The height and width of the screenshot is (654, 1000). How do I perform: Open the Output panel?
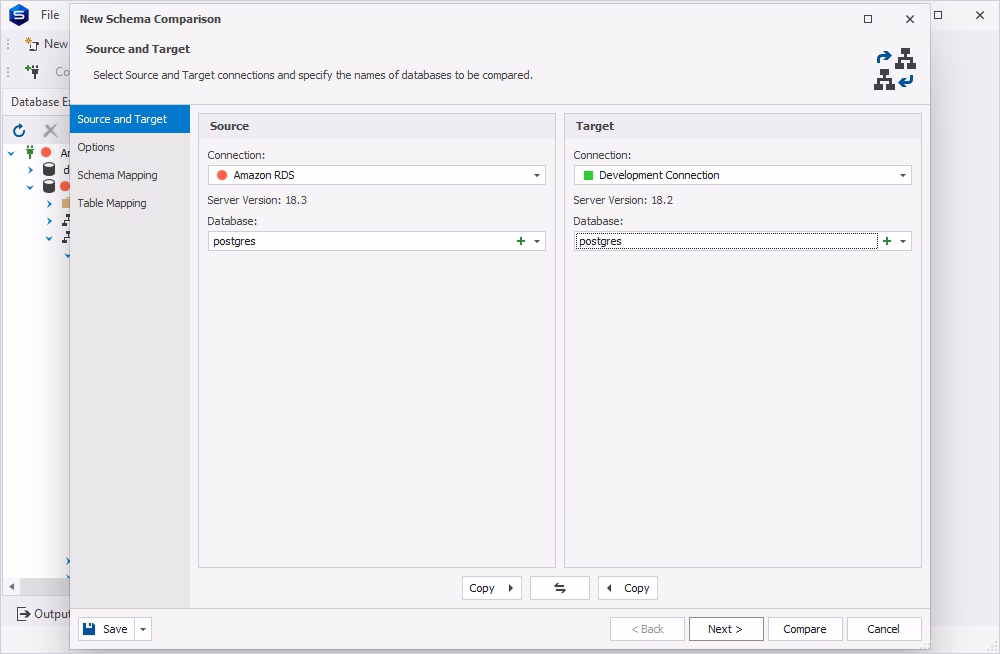[43, 614]
